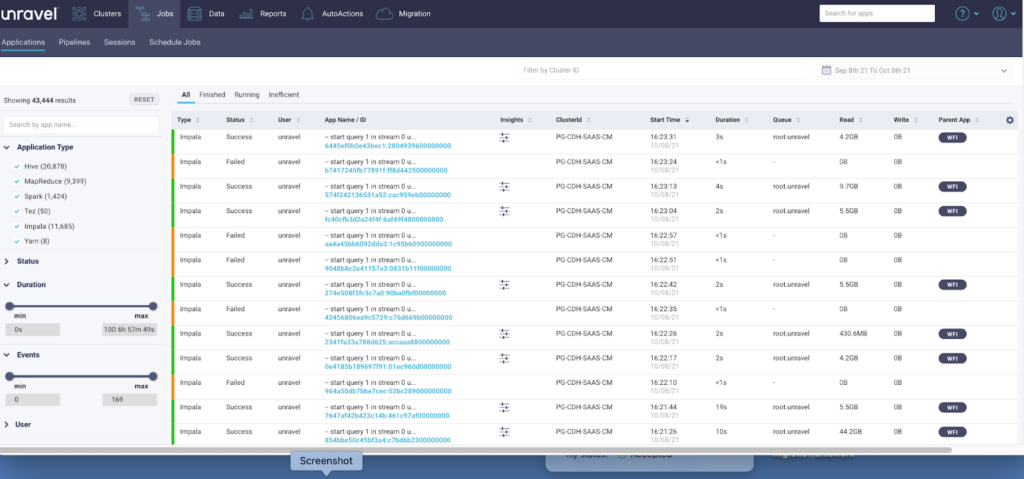Screen dimensions: 1024x479
Task: Open table column settings gear
Action: [x=1009, y=120]
